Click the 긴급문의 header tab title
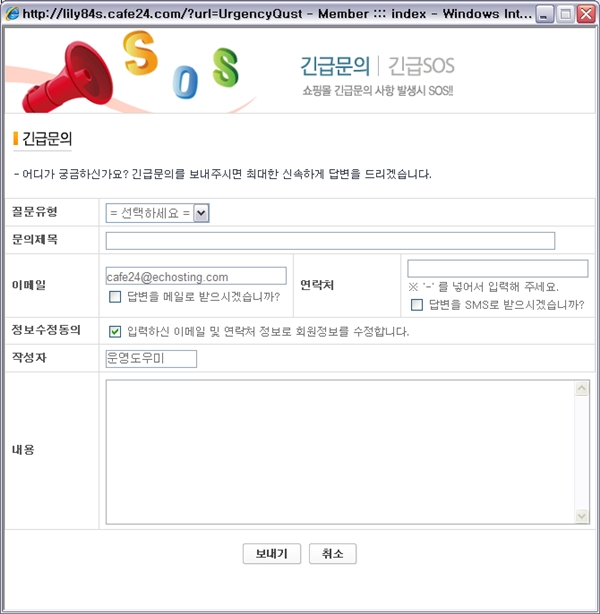The height and width of the screenshot is (614, 600). [x=335, y=66]
